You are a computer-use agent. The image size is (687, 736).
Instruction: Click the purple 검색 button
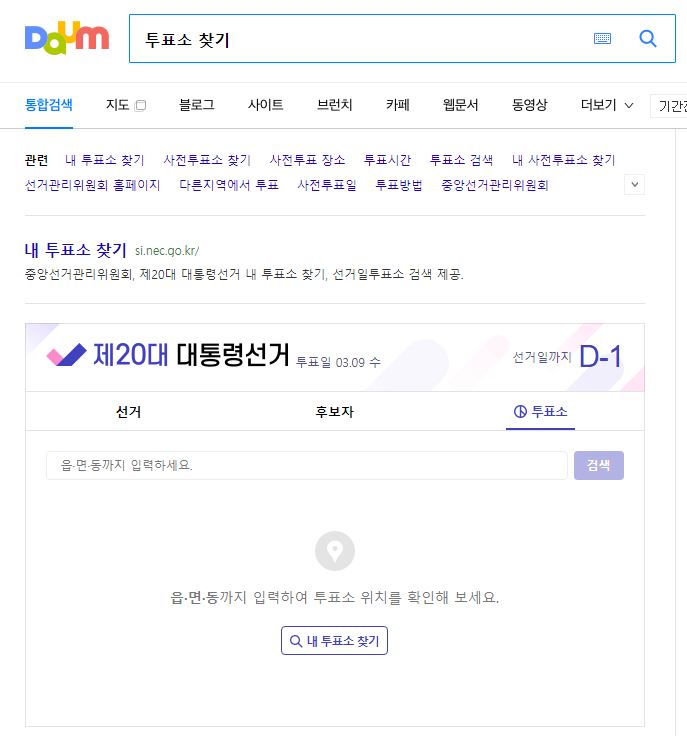point(599,465)
